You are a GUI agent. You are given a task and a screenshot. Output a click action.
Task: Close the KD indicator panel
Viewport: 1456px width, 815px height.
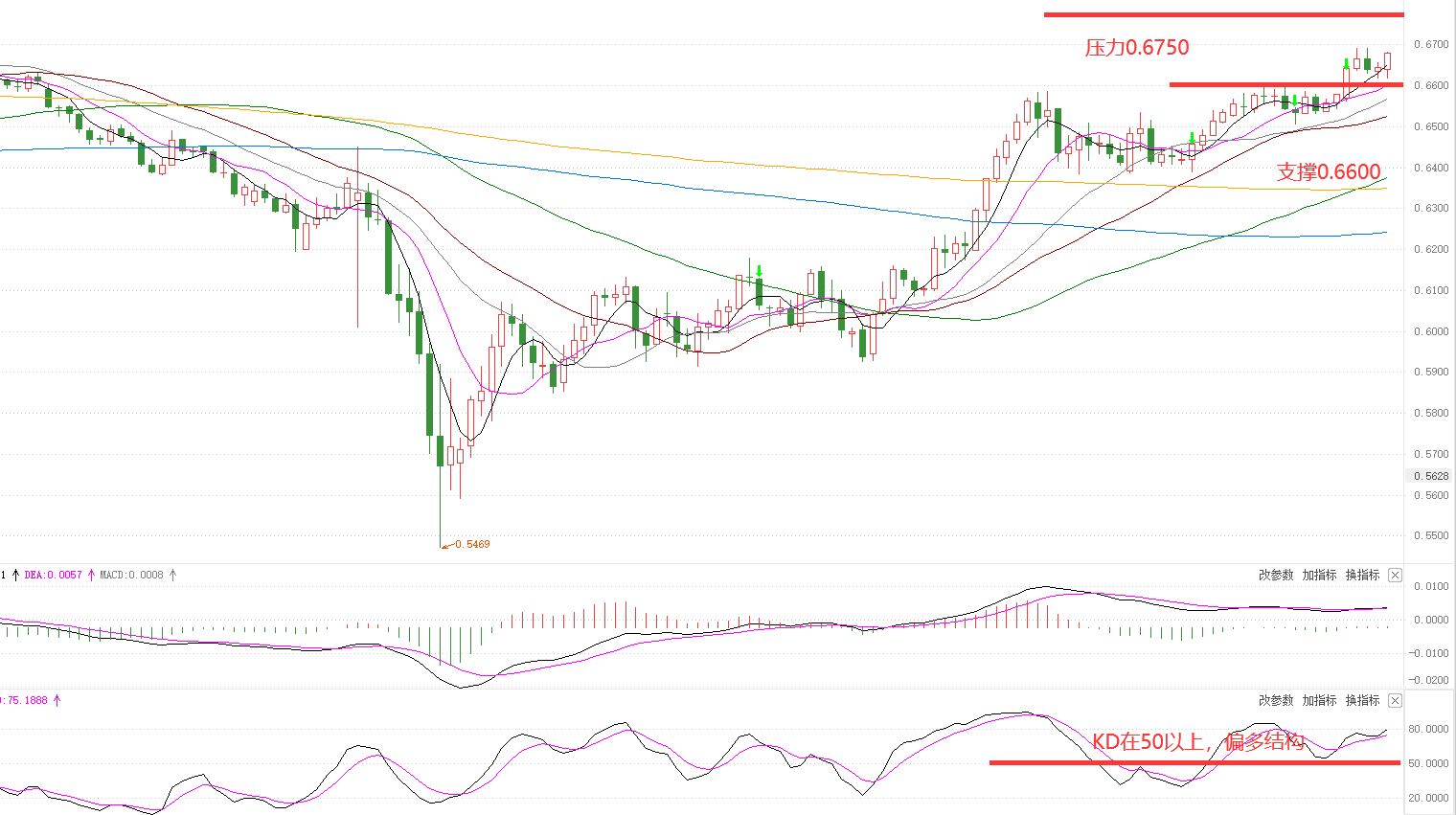(x=1395, y=700)
